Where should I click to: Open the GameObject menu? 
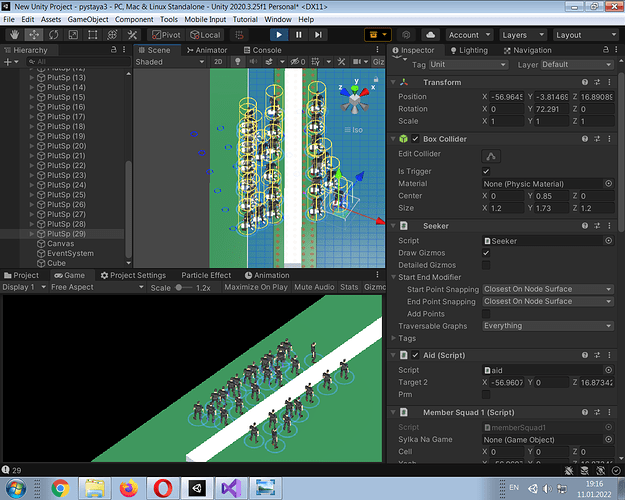[x=88, y=19]
